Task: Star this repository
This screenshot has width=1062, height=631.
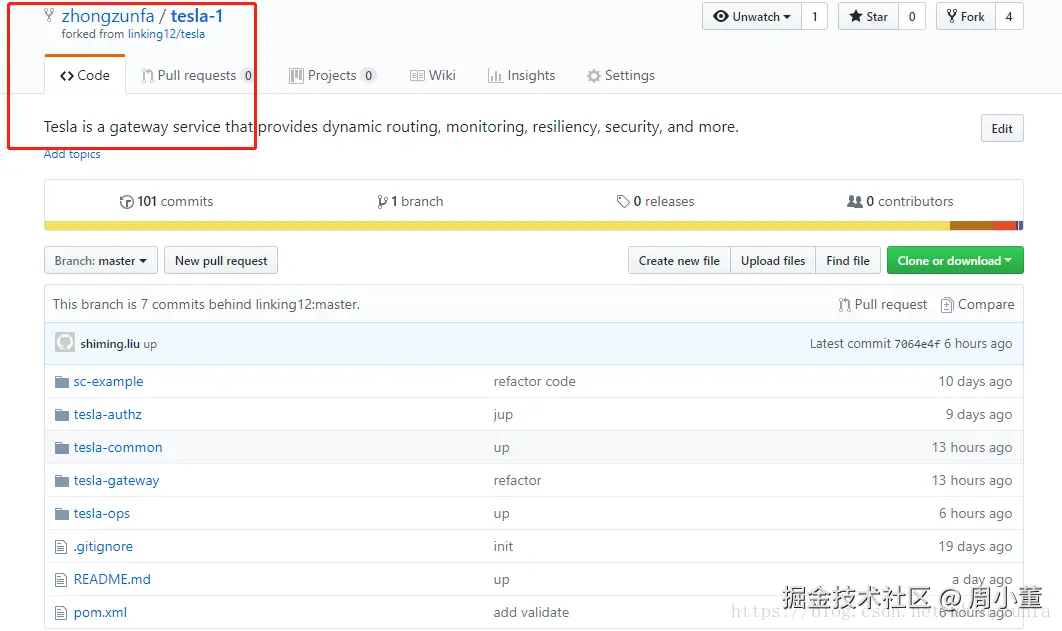Action: tap(869, 16)
